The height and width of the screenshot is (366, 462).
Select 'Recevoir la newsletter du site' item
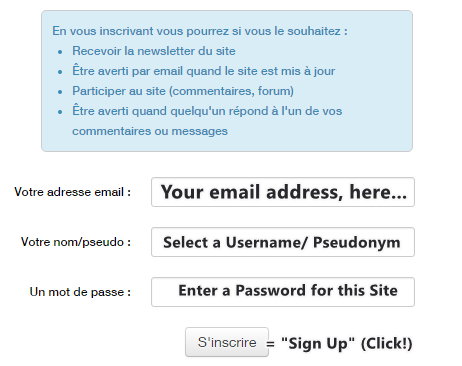154,51
